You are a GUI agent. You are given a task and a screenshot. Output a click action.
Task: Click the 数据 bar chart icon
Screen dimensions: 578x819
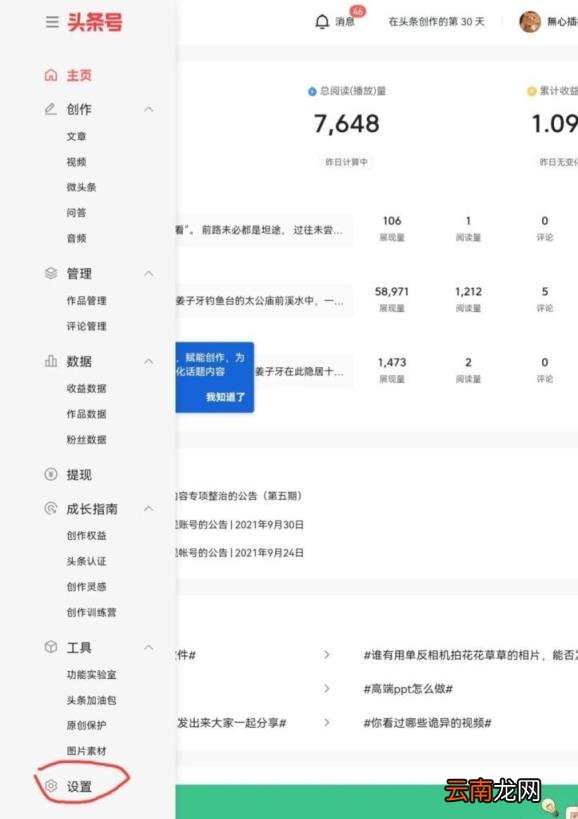pyautogui.click(x=51, y=361)
